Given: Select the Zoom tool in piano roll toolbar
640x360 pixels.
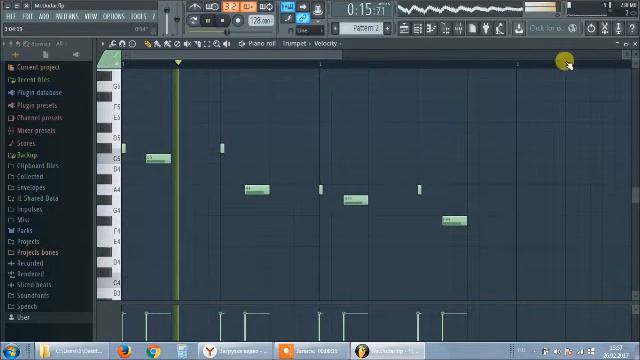Looking at the screenshot, I should click(x=217, y=44).
